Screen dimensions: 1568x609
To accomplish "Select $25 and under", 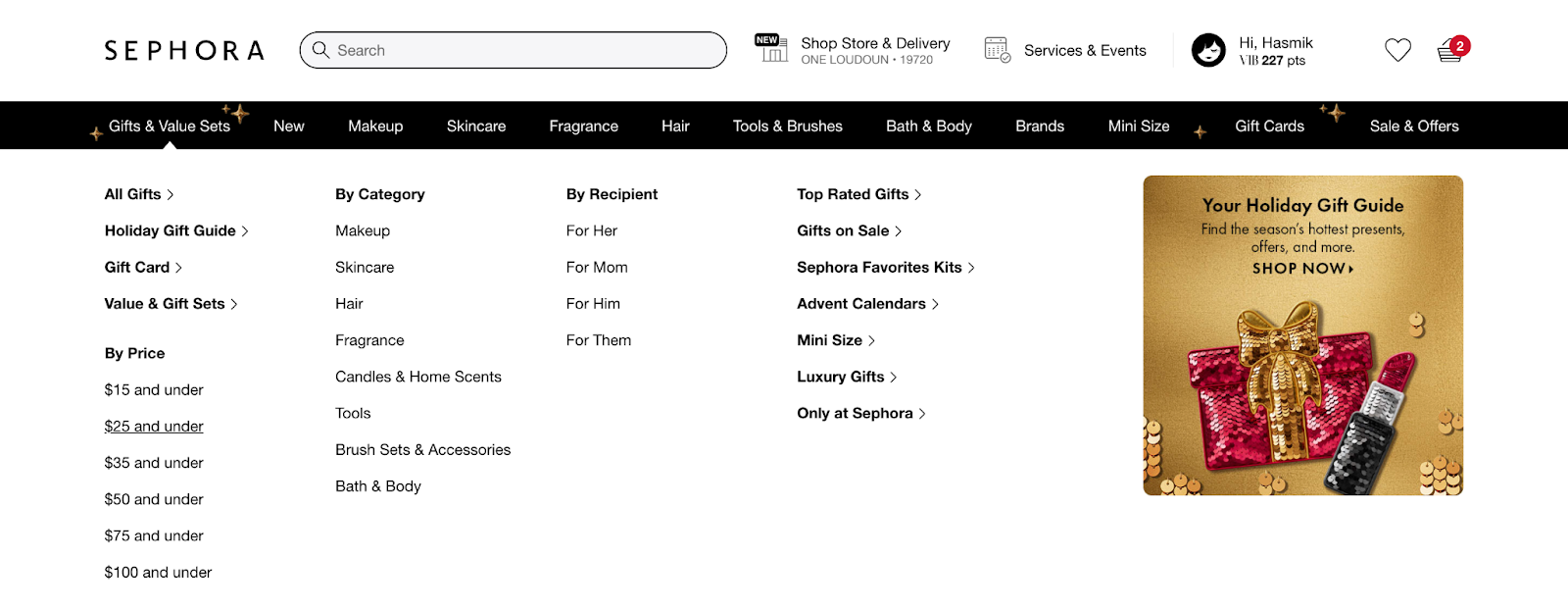I will (154, 426).
